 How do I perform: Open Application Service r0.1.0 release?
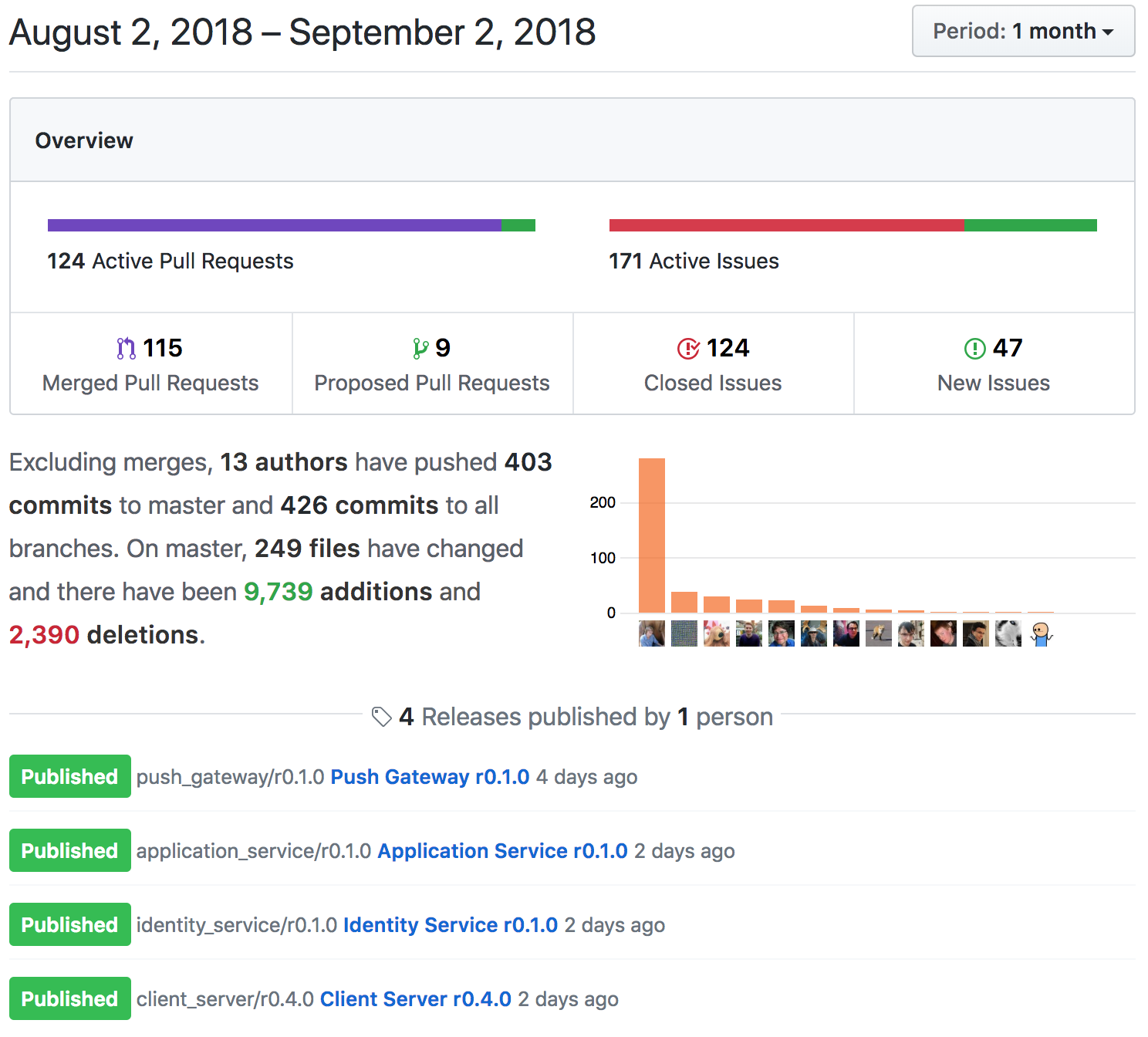pyautogui.click(x=502, y=851)
